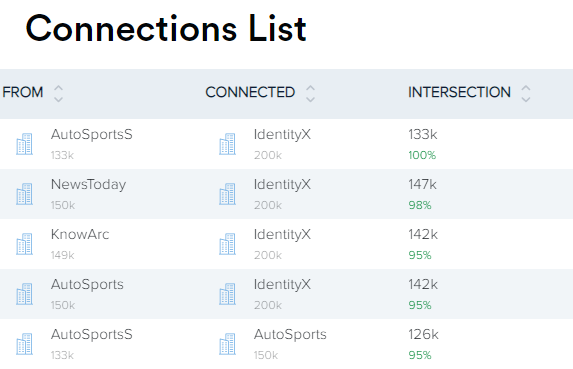Sort by Connected column arrows

[x=310, y=94]
